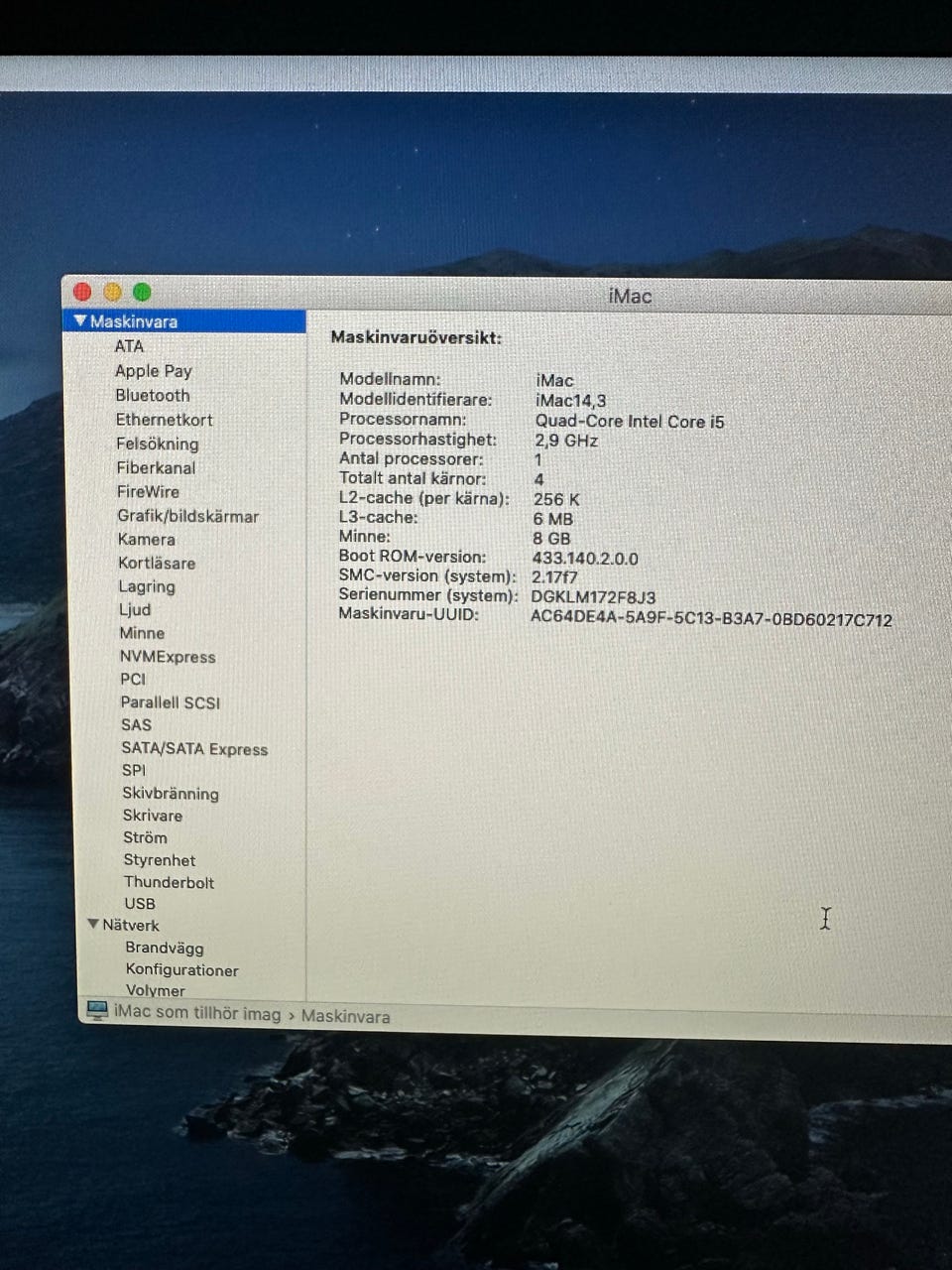Click the Maskinvaruöversikt heading
Image resolution: width=952 pixels, height=1270 pixels.
click(416, 337)
